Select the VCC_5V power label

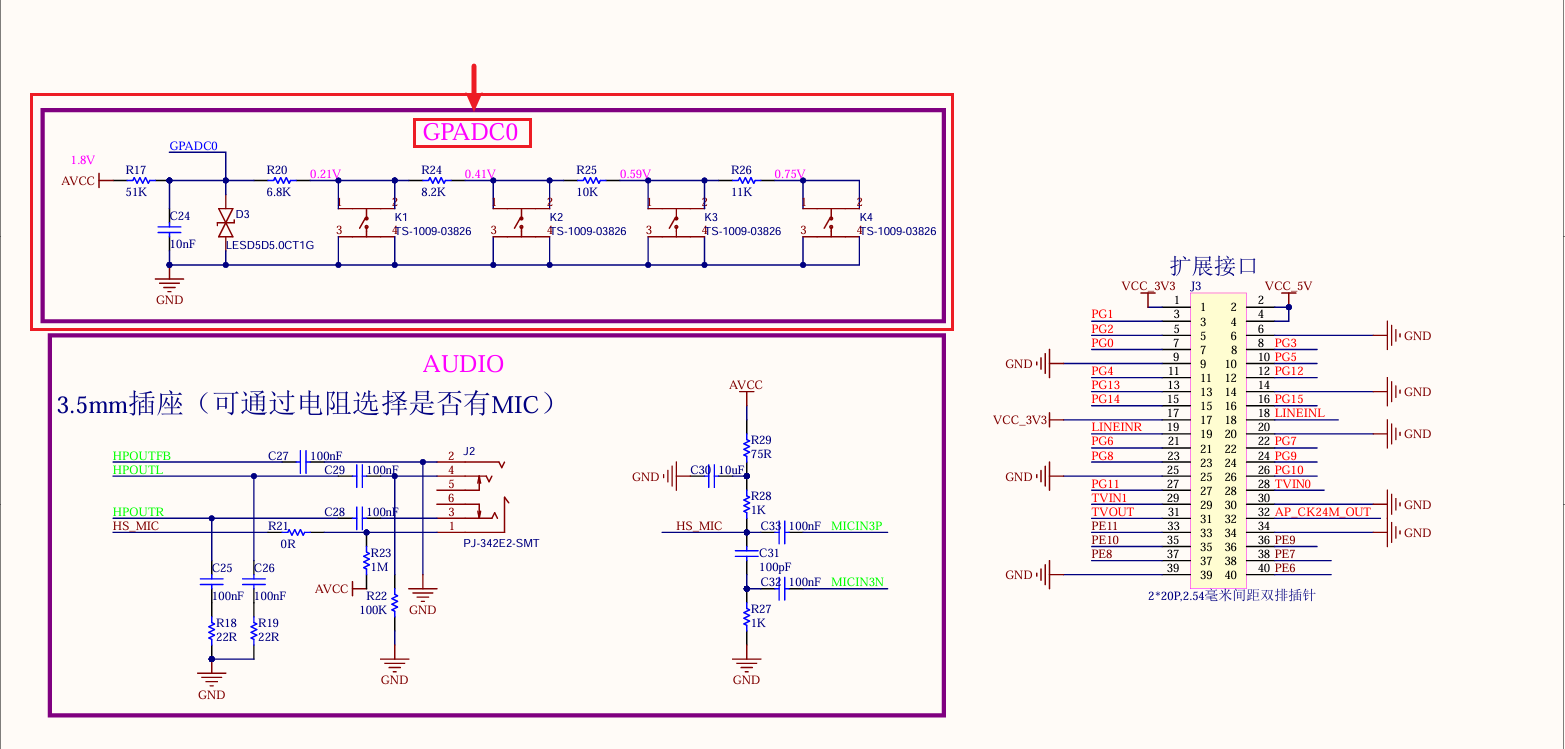[x=1288, y=286]
